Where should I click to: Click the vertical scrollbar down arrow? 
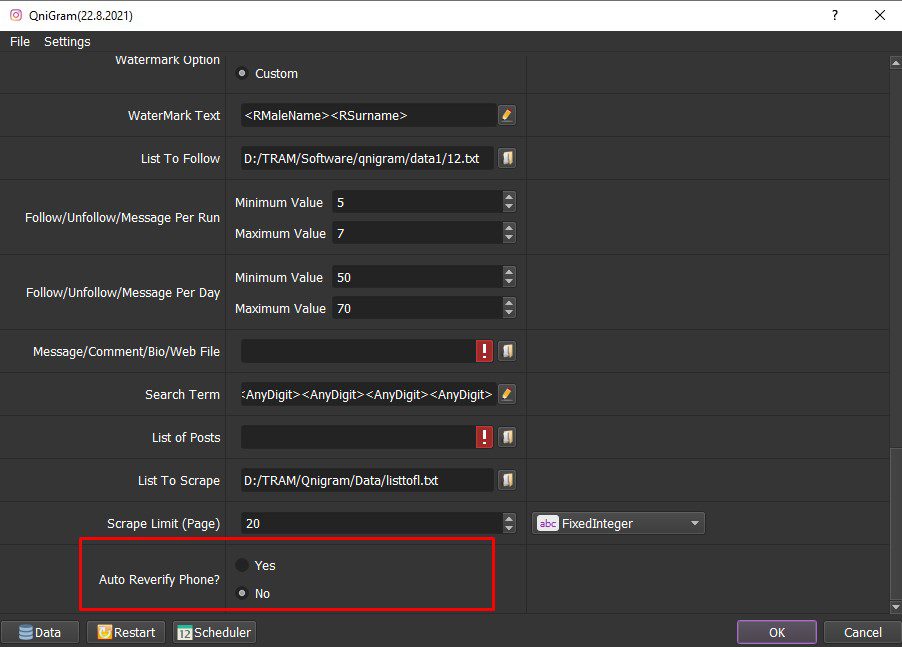[x=896, y=607]
